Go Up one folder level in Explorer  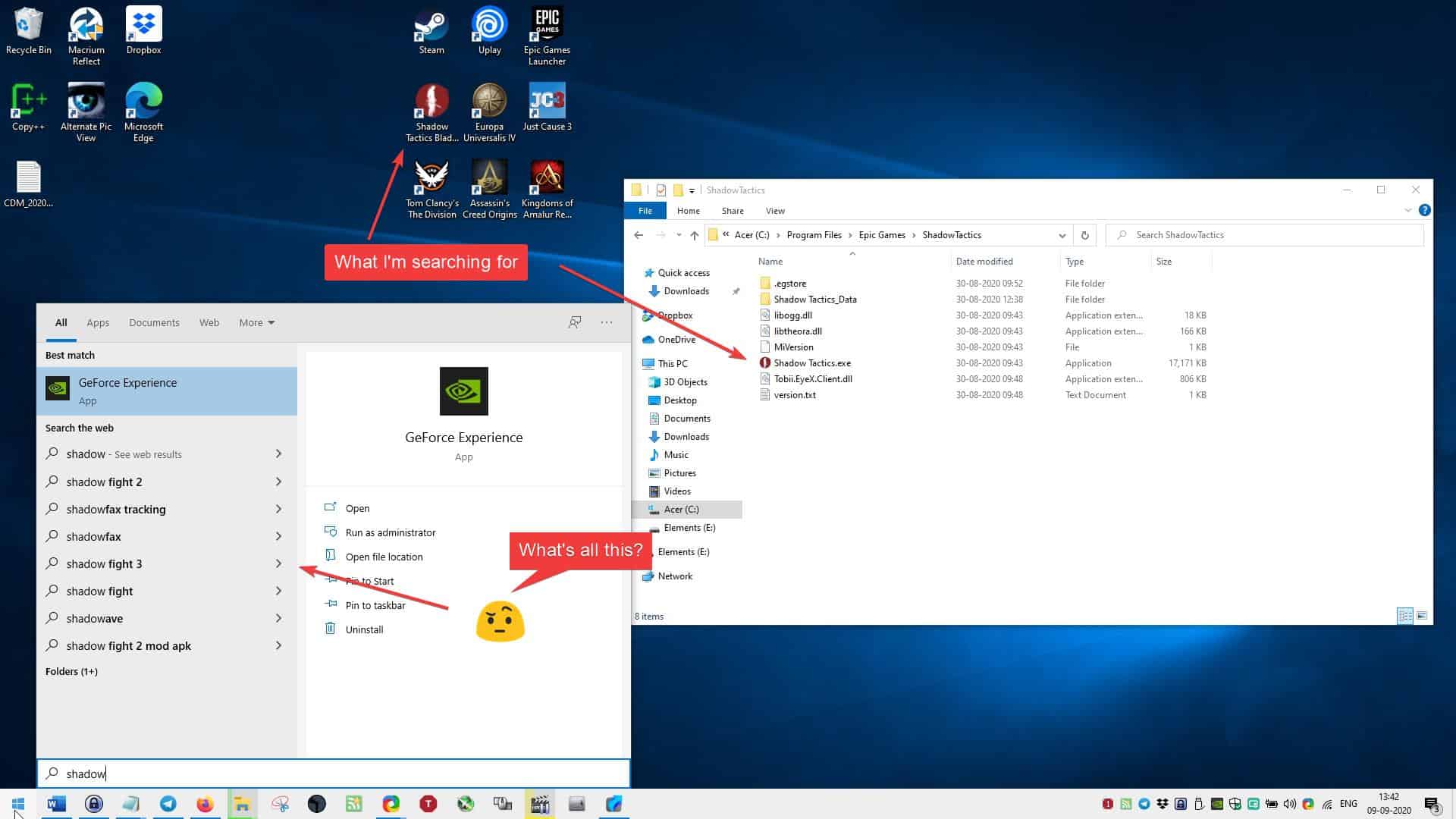point(694,235)
